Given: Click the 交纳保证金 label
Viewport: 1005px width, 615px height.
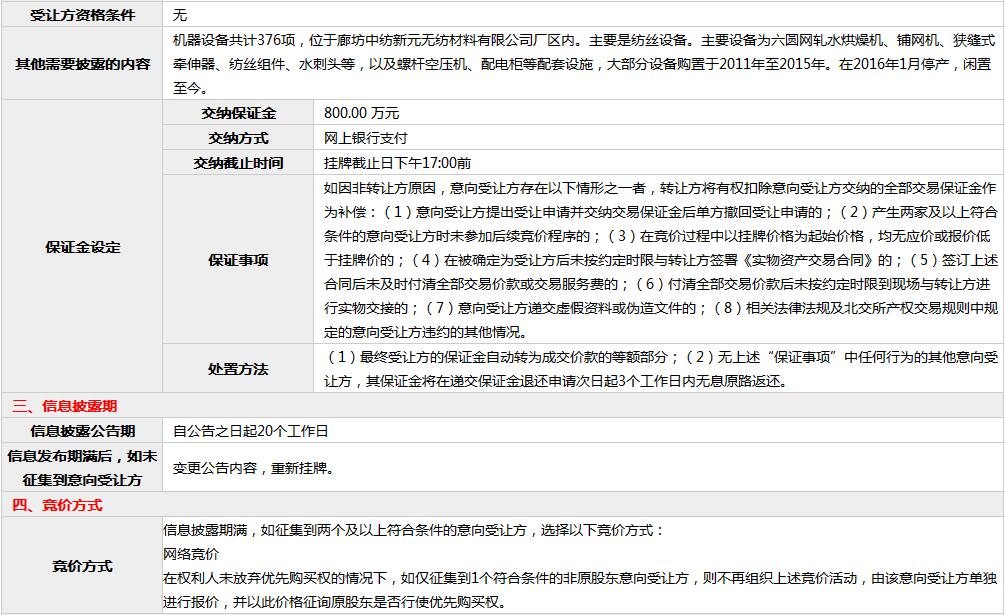Looking at the screenshot, I should tap(238, 113).
